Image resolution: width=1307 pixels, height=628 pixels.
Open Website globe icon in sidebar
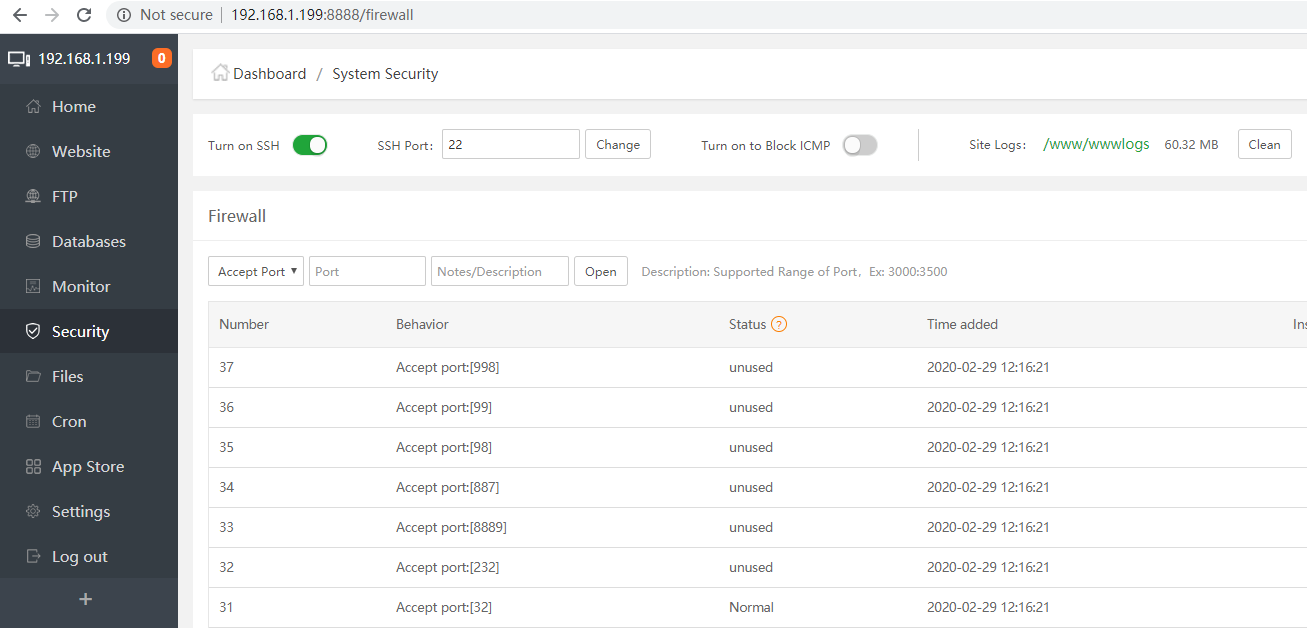point(33,152)
